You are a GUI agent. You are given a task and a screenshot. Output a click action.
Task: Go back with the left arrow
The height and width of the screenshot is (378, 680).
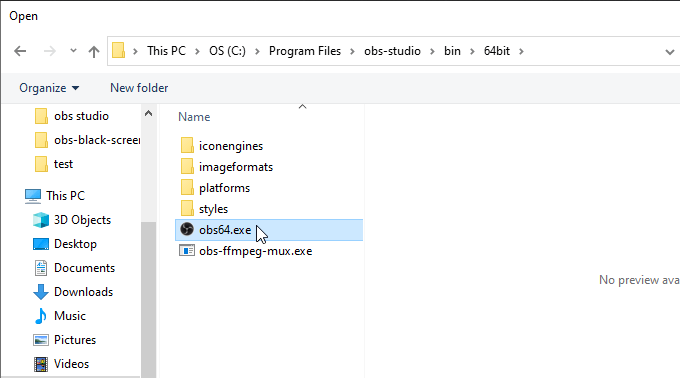click(20, 51)
